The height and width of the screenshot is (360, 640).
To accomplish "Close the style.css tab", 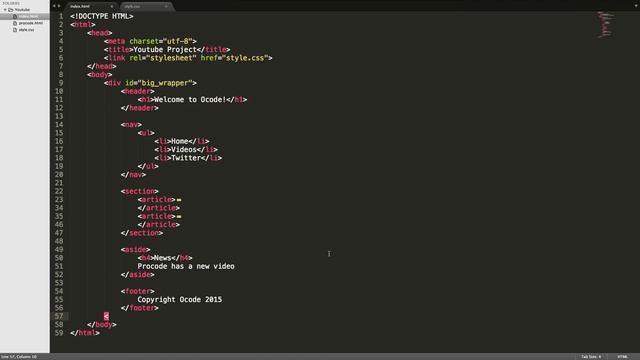I will click(166, 7).
